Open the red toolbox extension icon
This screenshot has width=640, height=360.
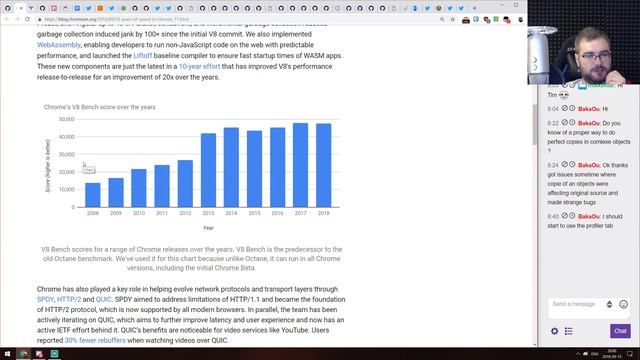pyautogui.click(x=466, y=20)
